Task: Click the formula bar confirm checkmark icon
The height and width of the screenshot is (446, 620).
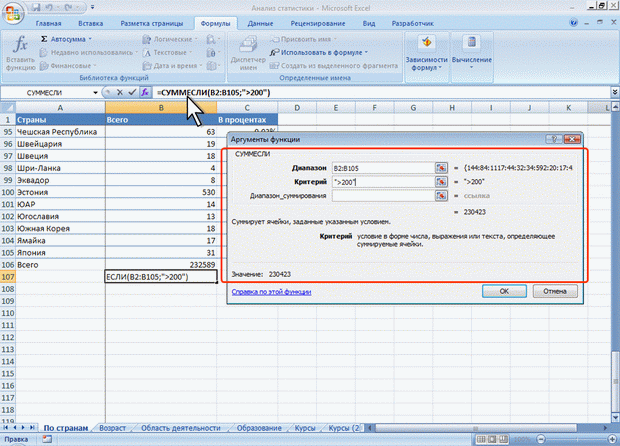Action: [132, 93]
